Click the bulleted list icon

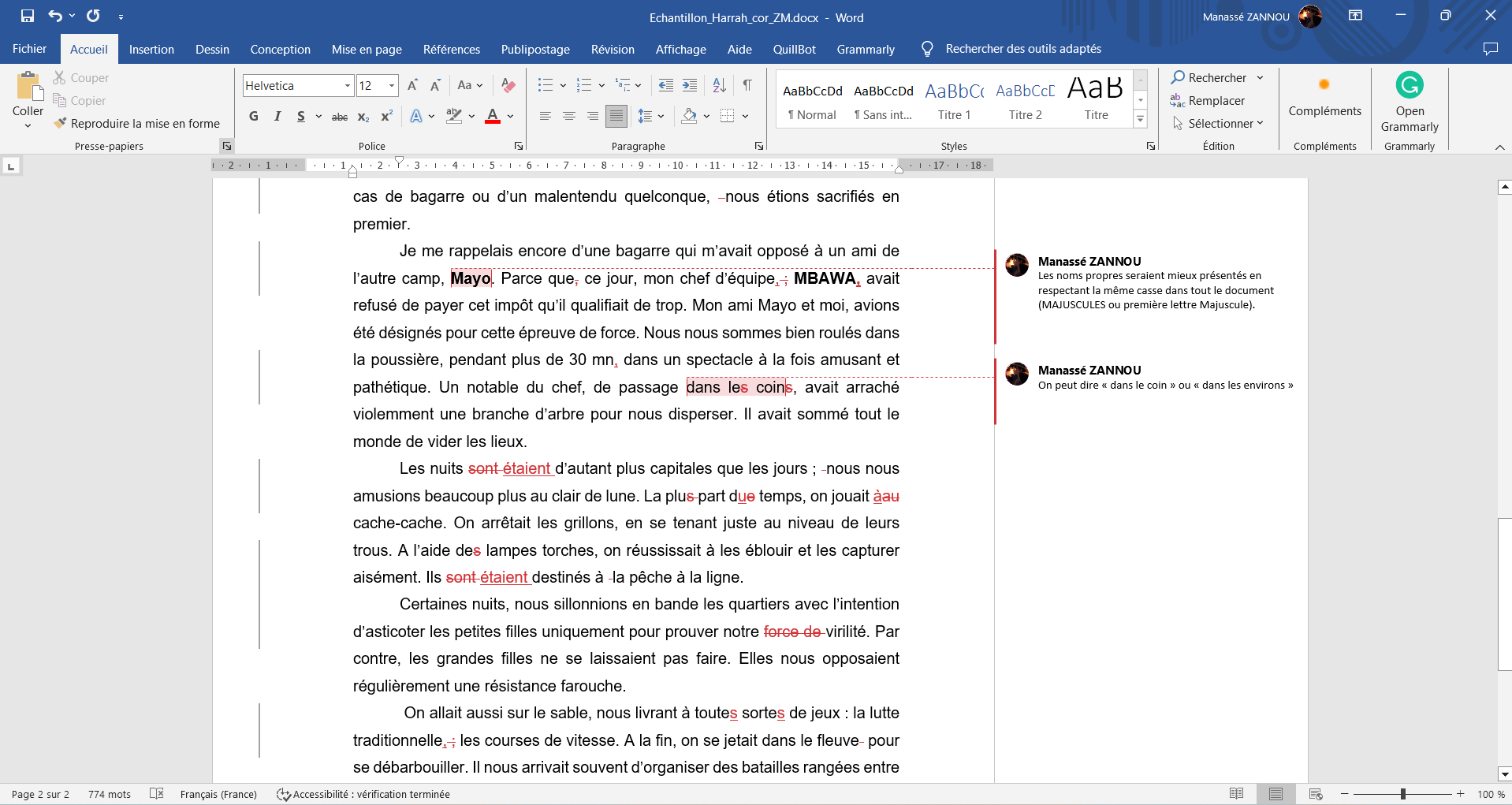coord(545,85)
